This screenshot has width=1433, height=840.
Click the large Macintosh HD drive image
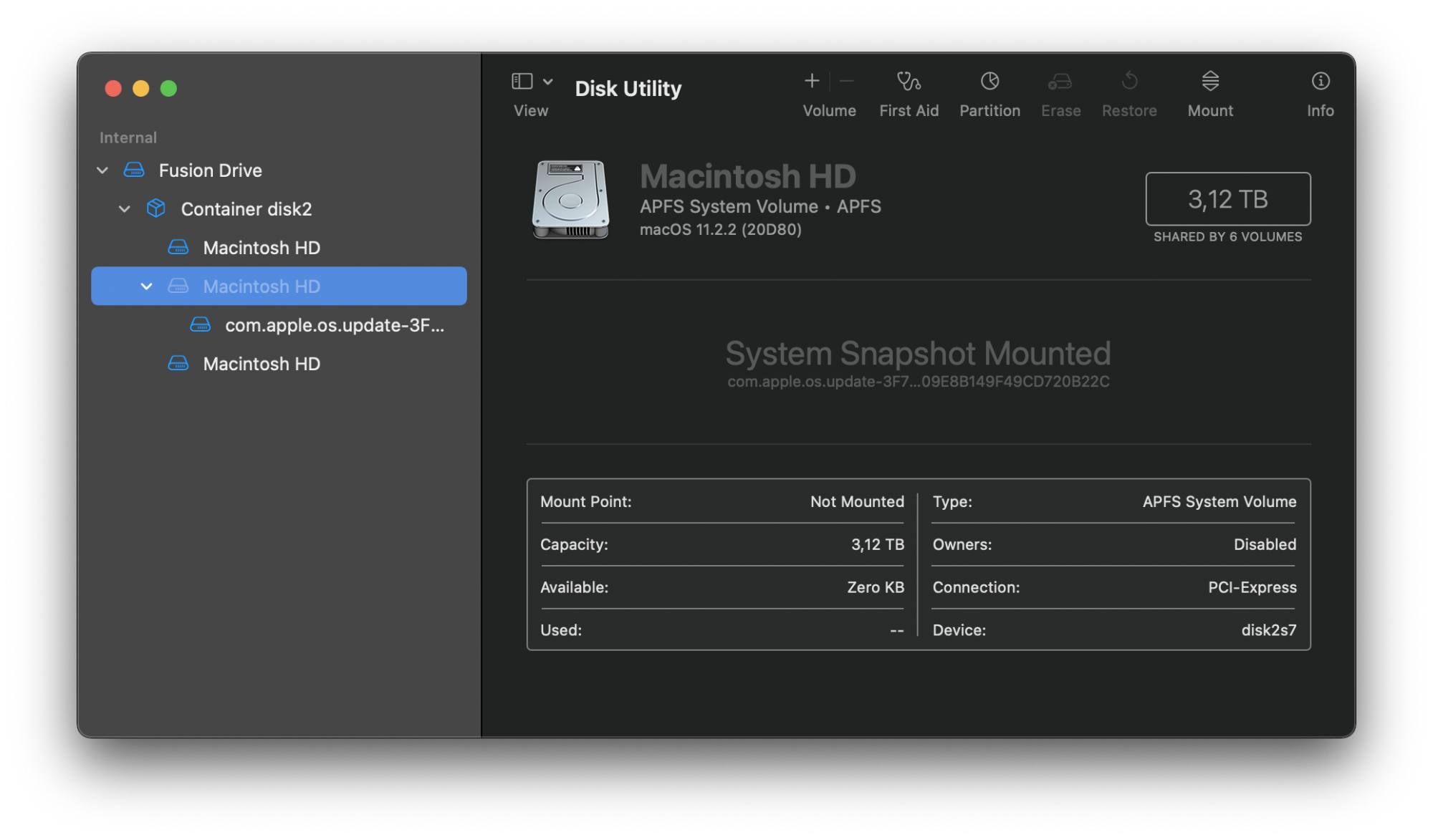(x=571, y=199)
